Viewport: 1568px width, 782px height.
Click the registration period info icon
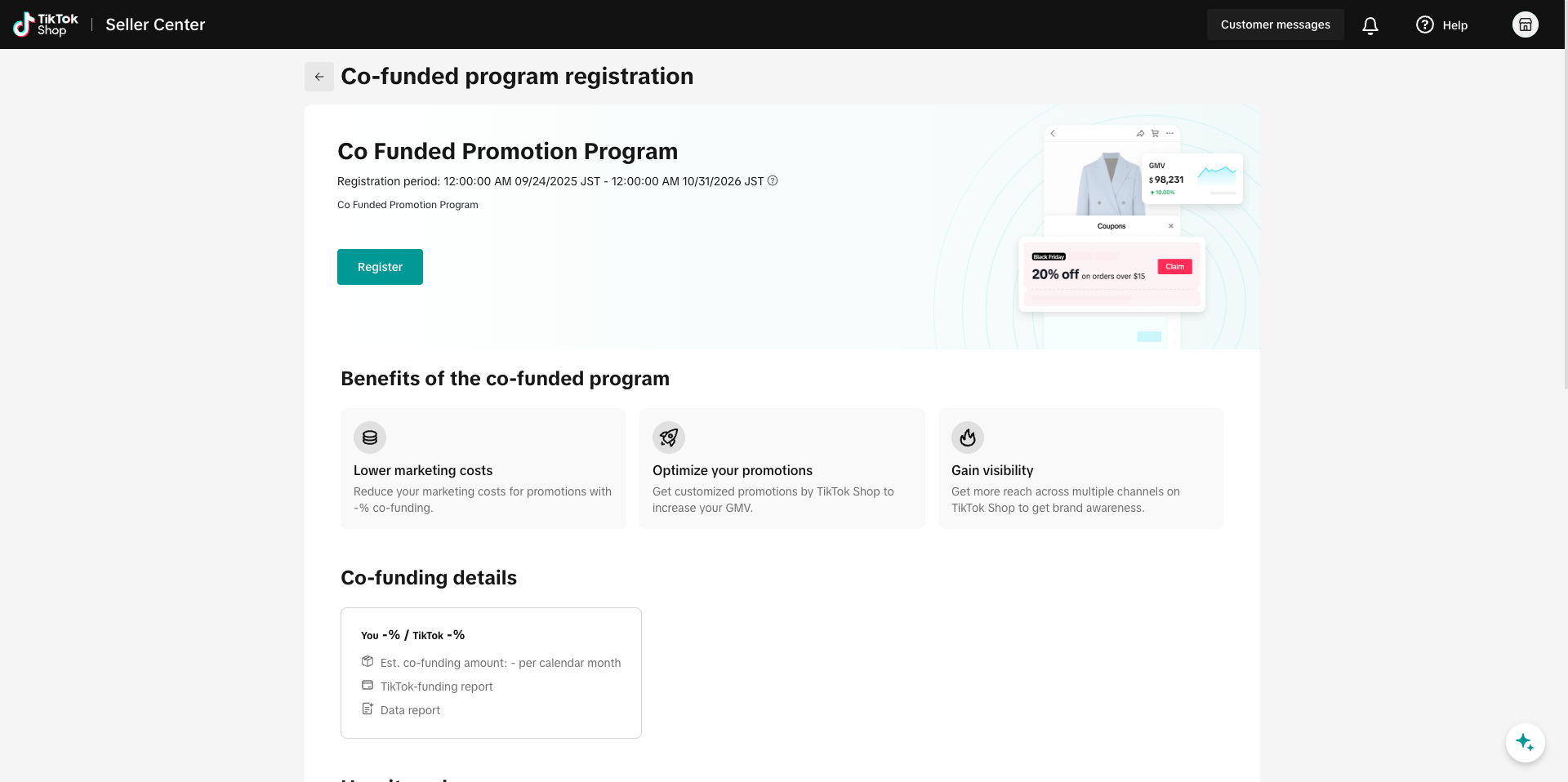point(773,180)
